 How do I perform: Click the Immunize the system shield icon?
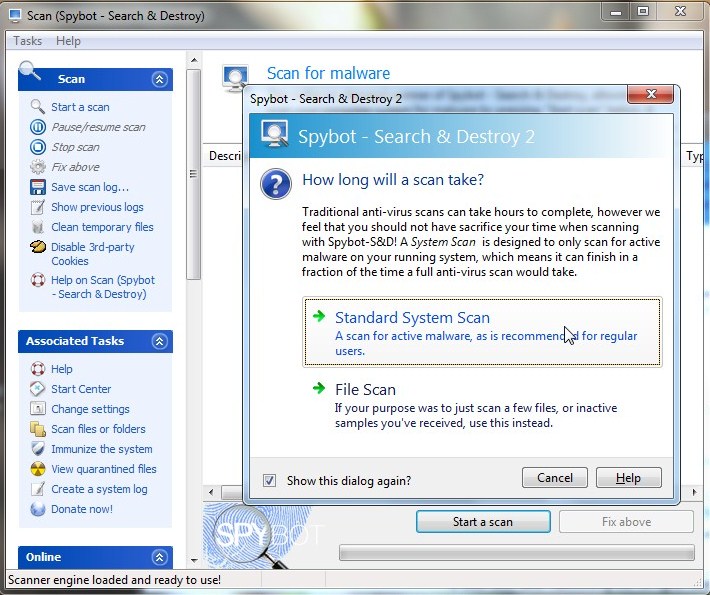(38, 449)
